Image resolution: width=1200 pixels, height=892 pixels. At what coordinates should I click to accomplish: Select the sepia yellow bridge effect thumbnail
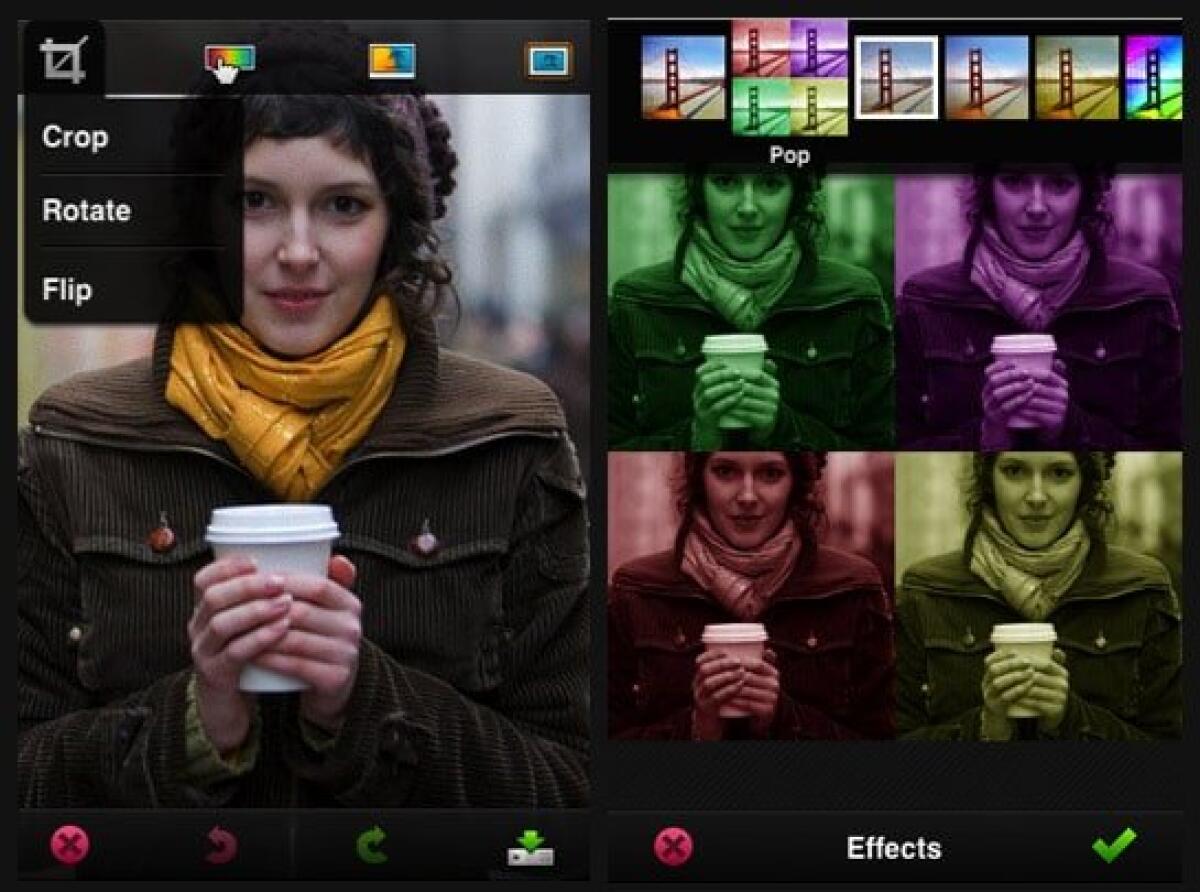[x=1077, y=77]
